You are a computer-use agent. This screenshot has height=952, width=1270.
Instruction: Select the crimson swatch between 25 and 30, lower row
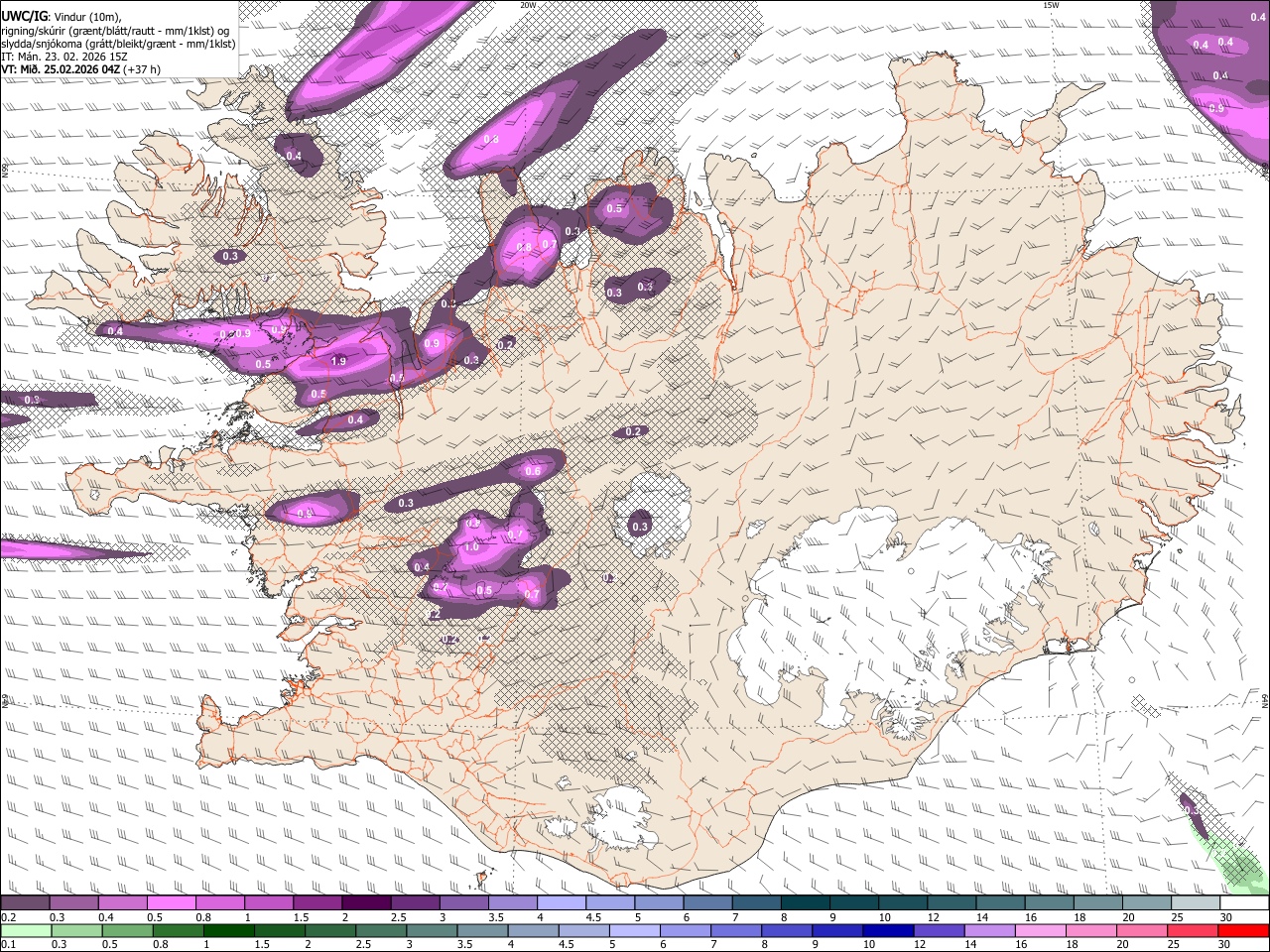coord(1194,930)
